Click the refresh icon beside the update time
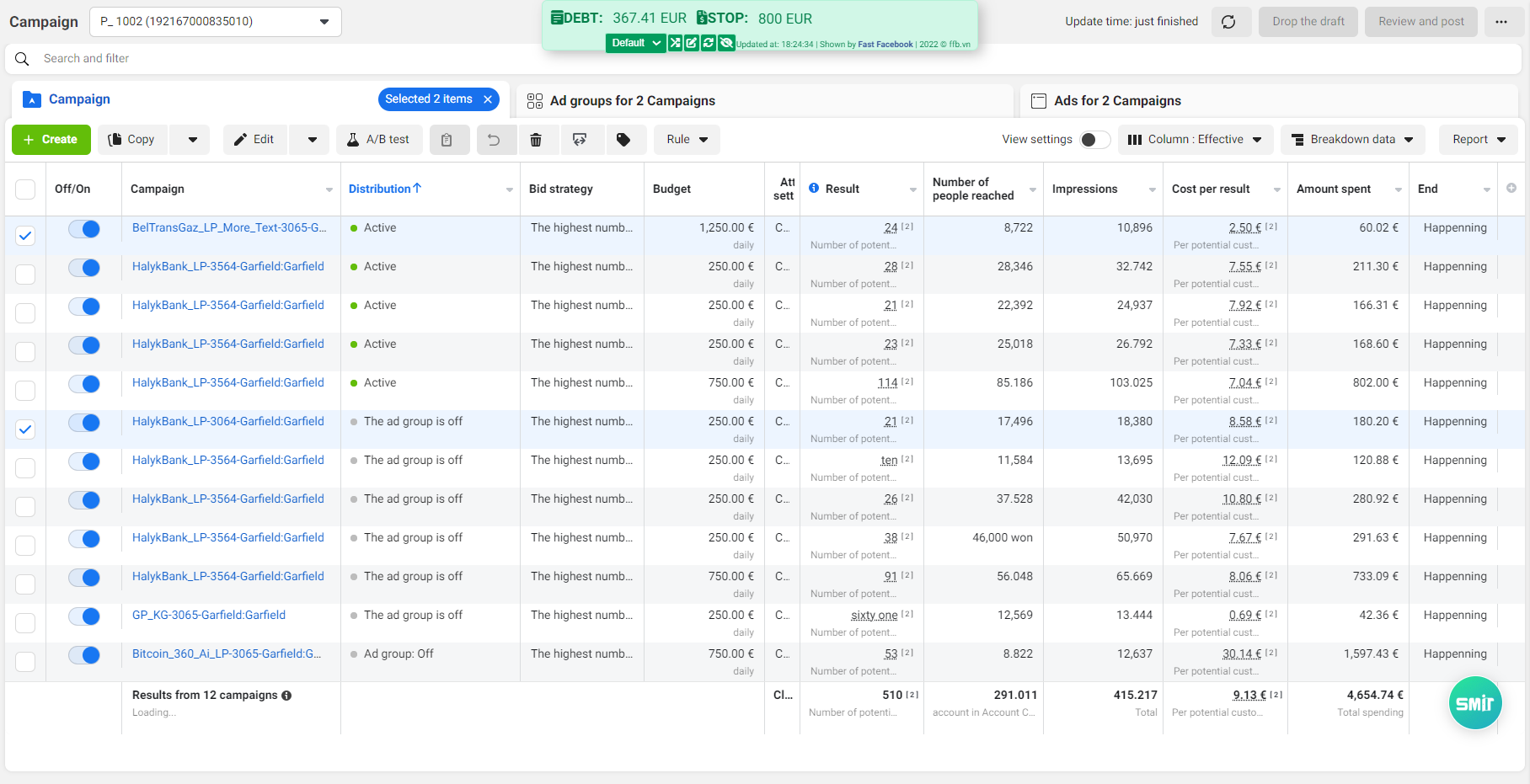 coord(1228,22)
